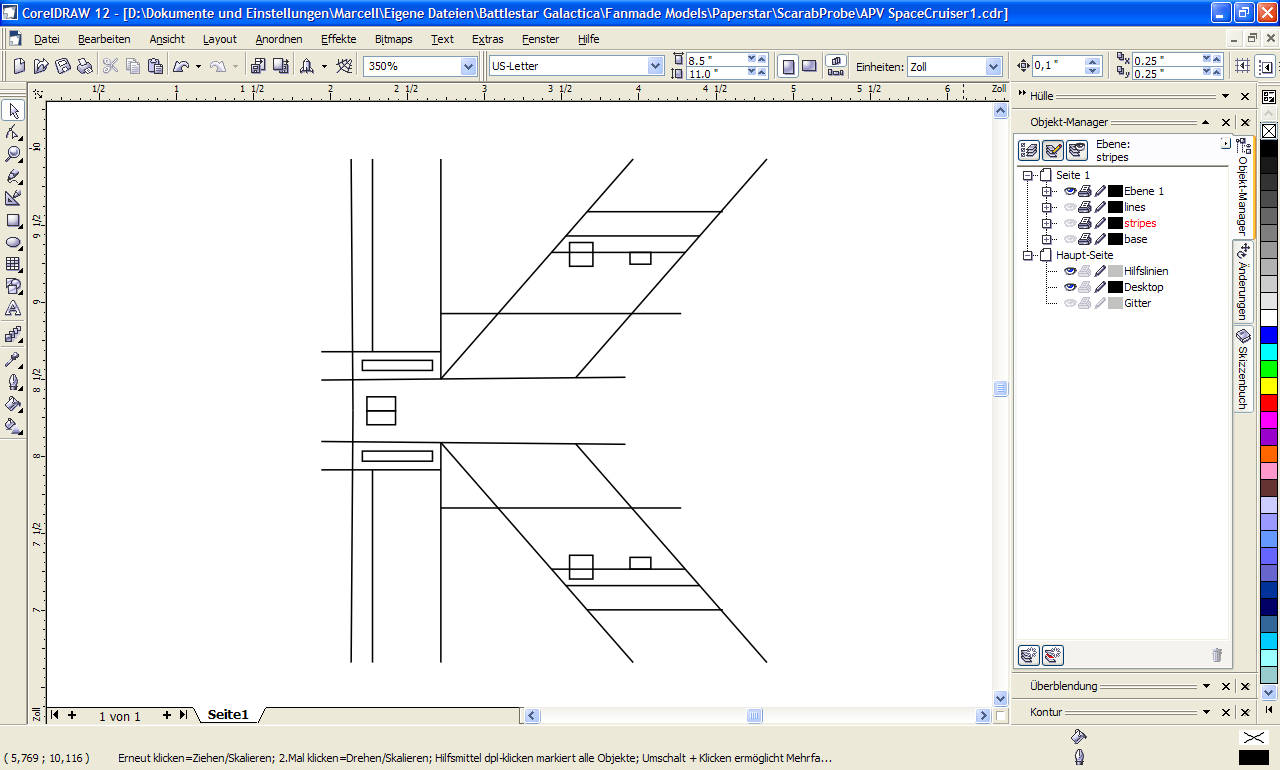Click the Undo arrow icon

pos(181,66)
